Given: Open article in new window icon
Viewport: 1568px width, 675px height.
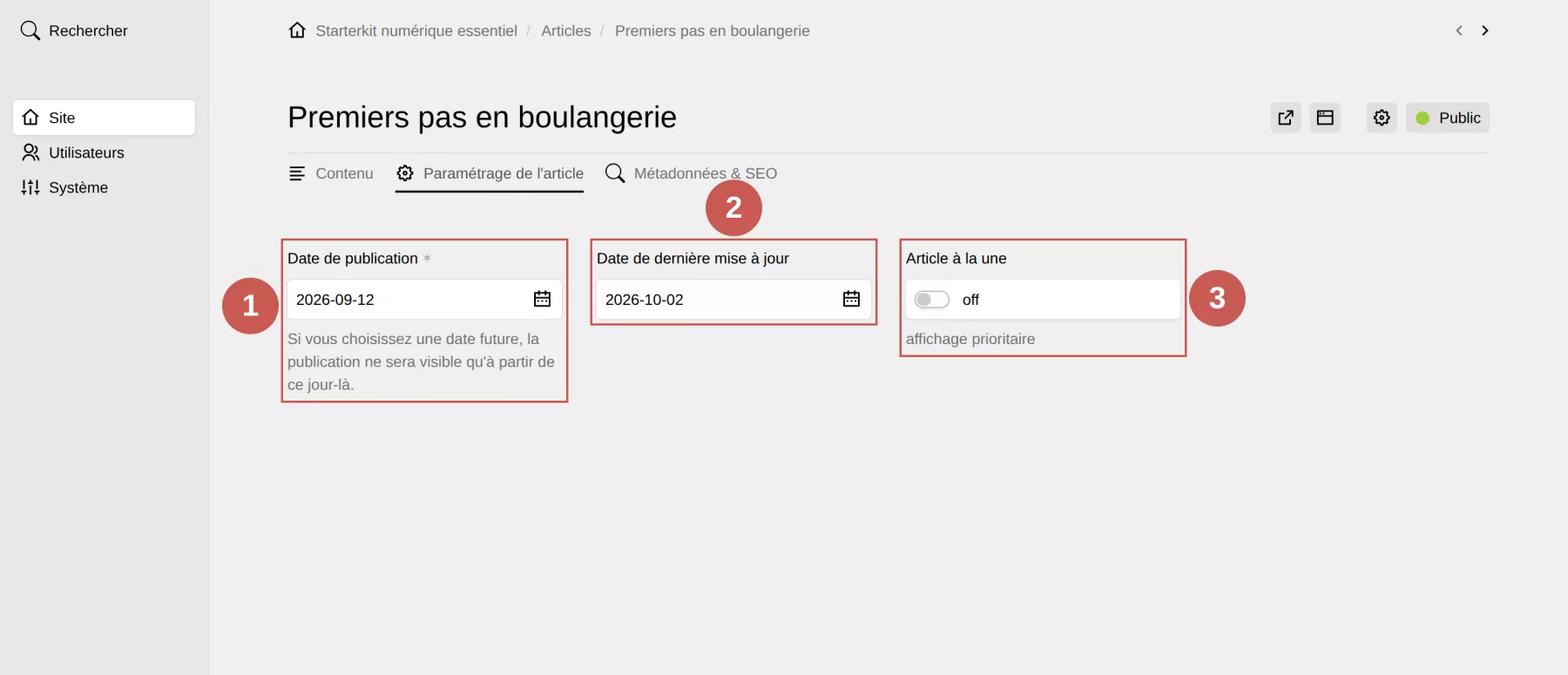Looking at the screenshot, I should (x=1286, y=118).
